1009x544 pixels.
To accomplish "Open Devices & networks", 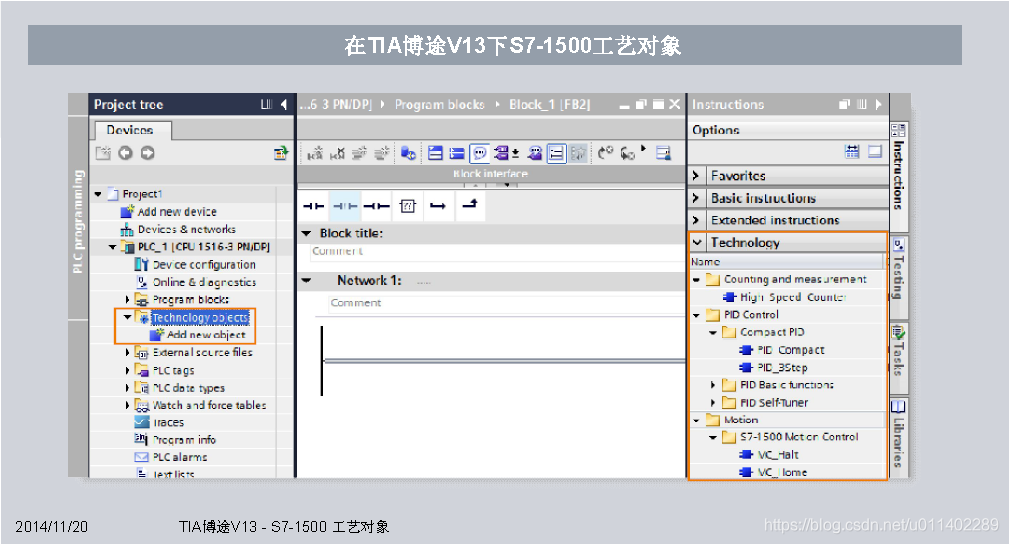I will click(187, 229).
